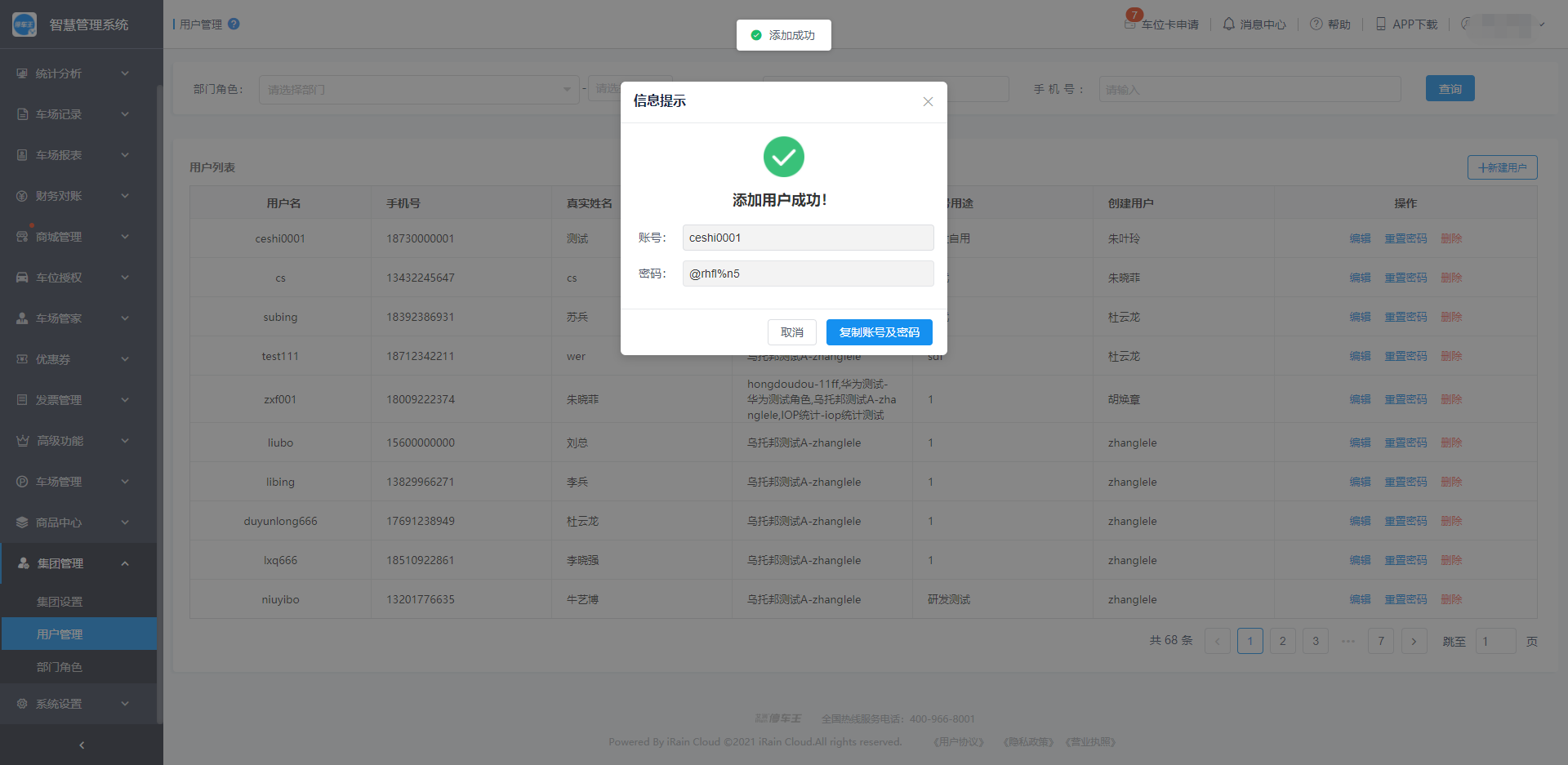Click the 账号 field in the dialog
The height and width of the screenshot is (765, 1568).
click(x=808, y=238)
